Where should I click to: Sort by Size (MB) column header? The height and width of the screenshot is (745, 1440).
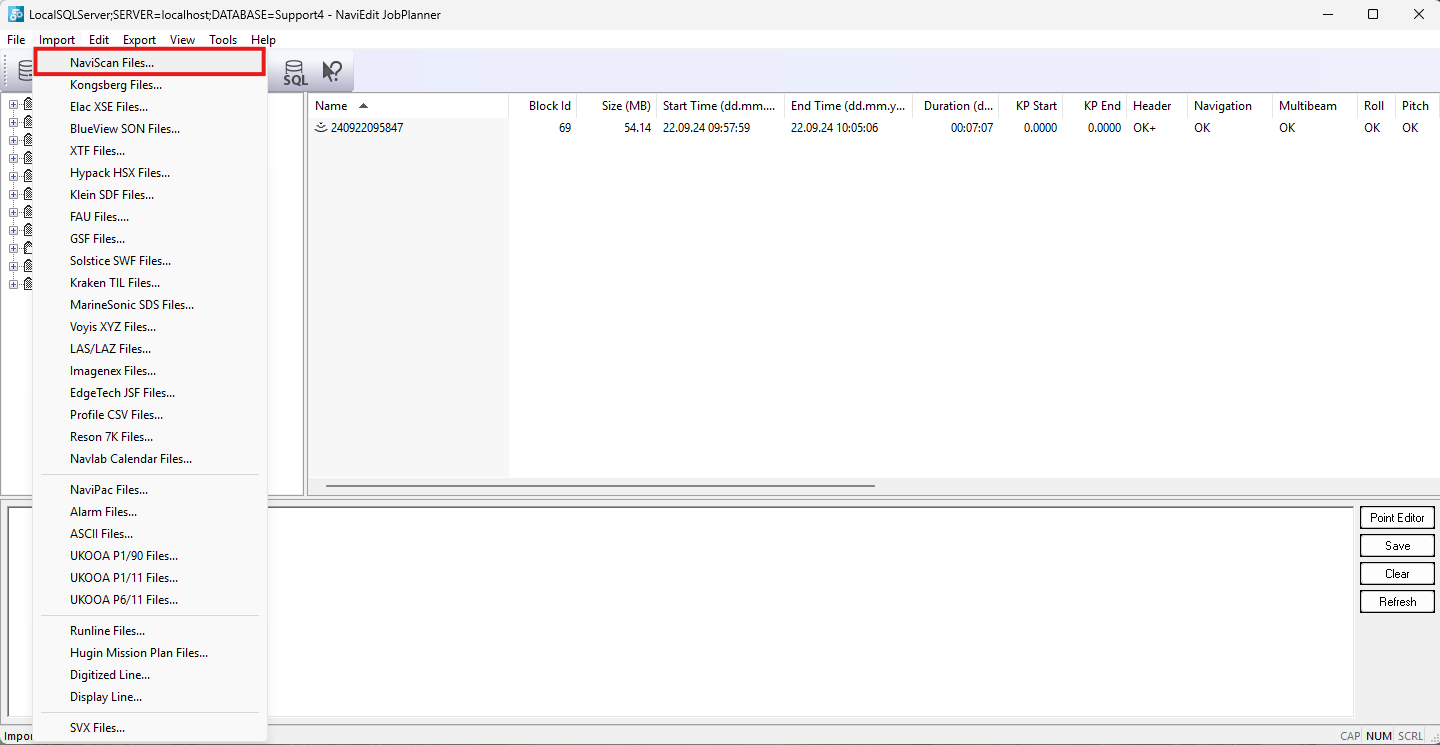(617, 106)
